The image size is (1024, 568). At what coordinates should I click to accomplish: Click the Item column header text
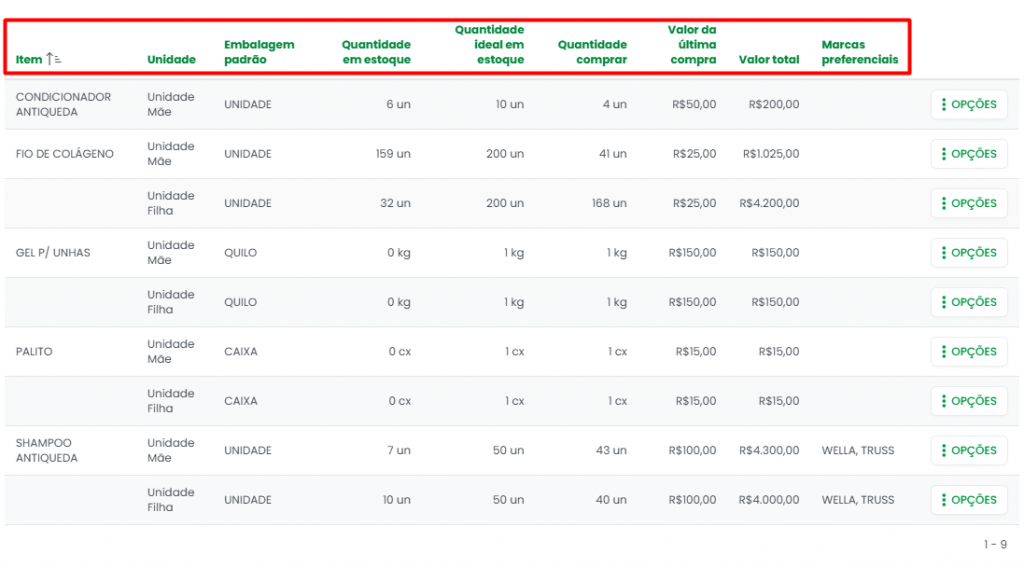tap(29, 59)
